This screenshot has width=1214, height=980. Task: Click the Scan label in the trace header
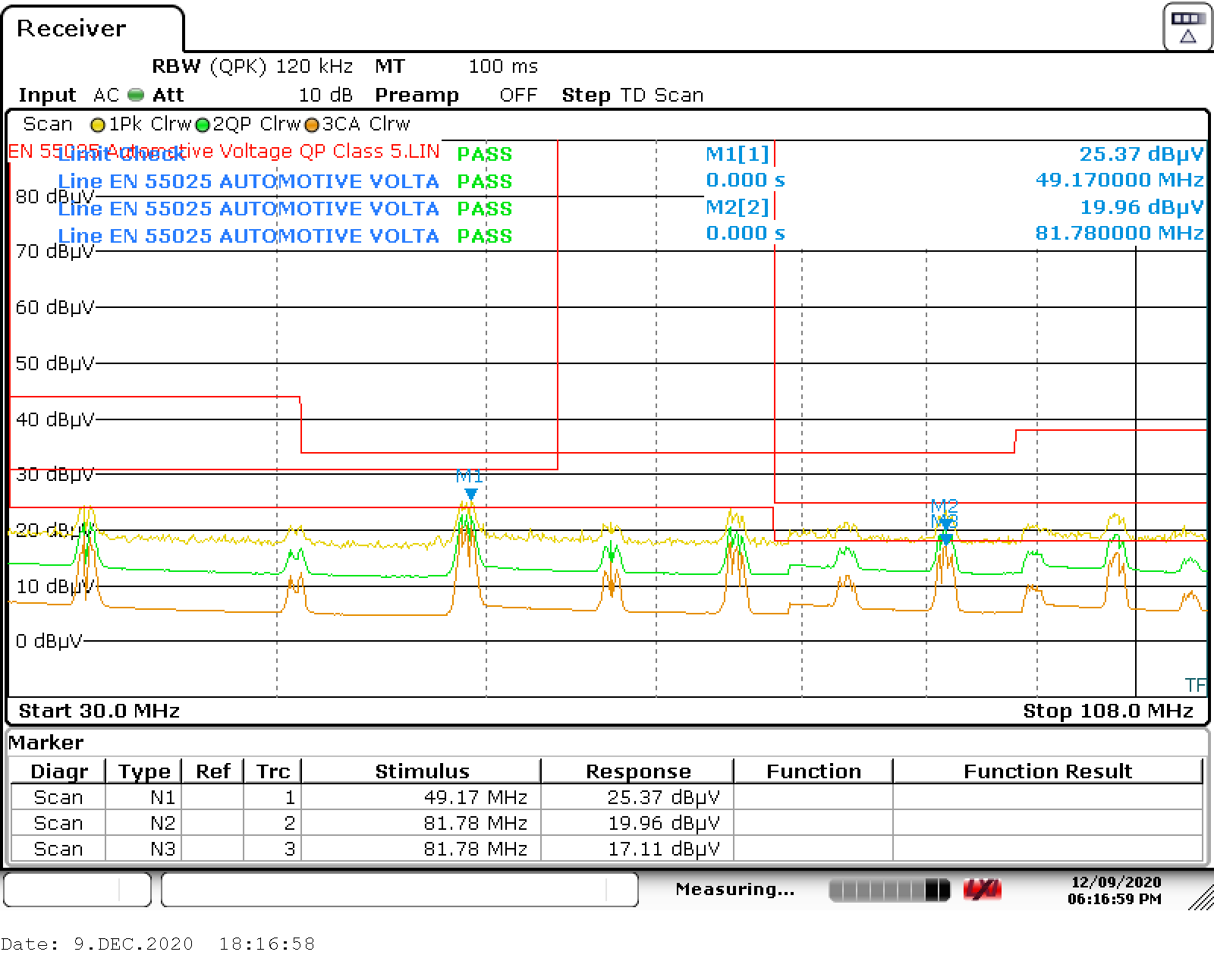pos(48,124)
